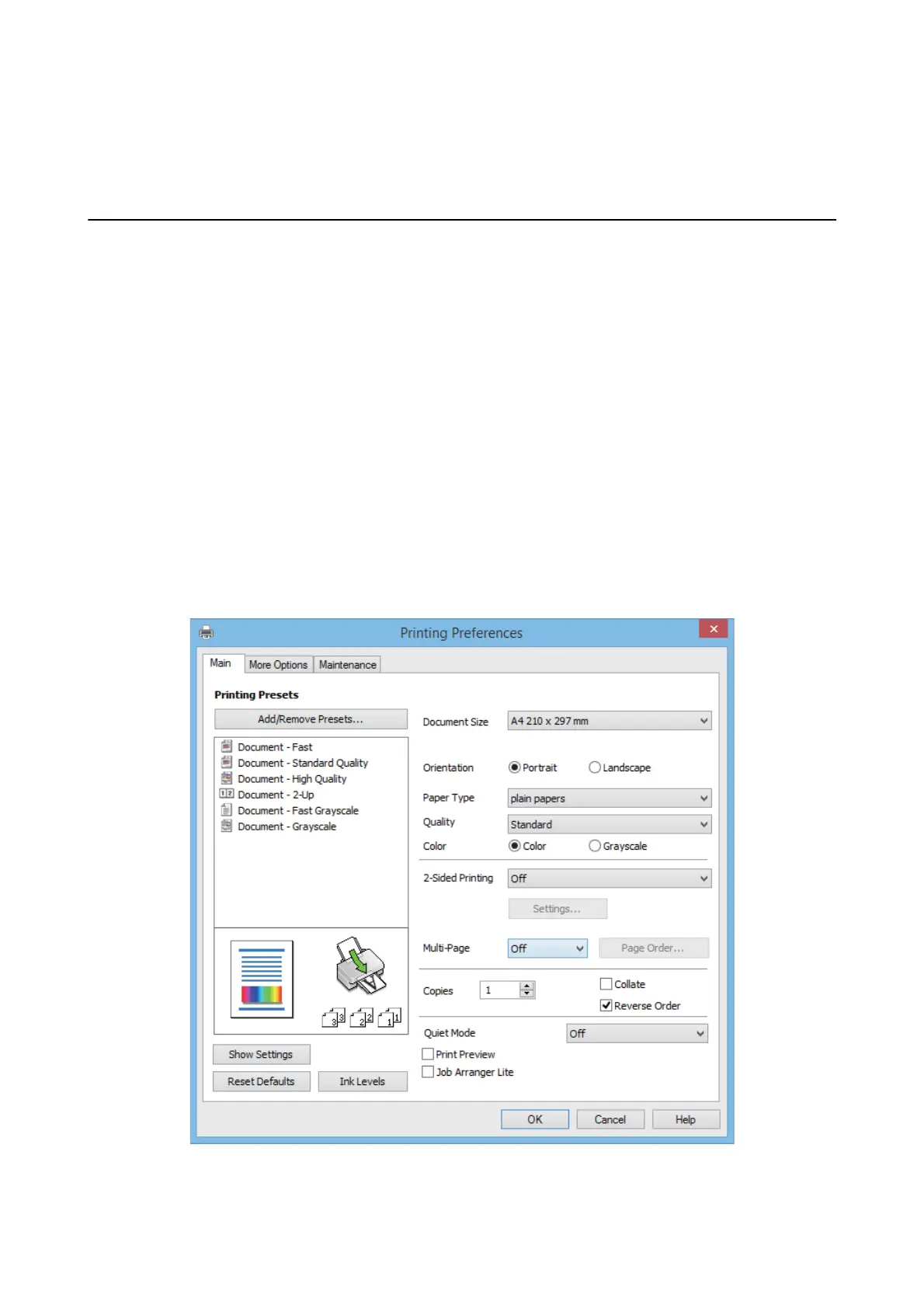Image resolution: width=924 pixels, height=1308 pixels.
Task: Select the Color printing option
Action: coord(514,846)
